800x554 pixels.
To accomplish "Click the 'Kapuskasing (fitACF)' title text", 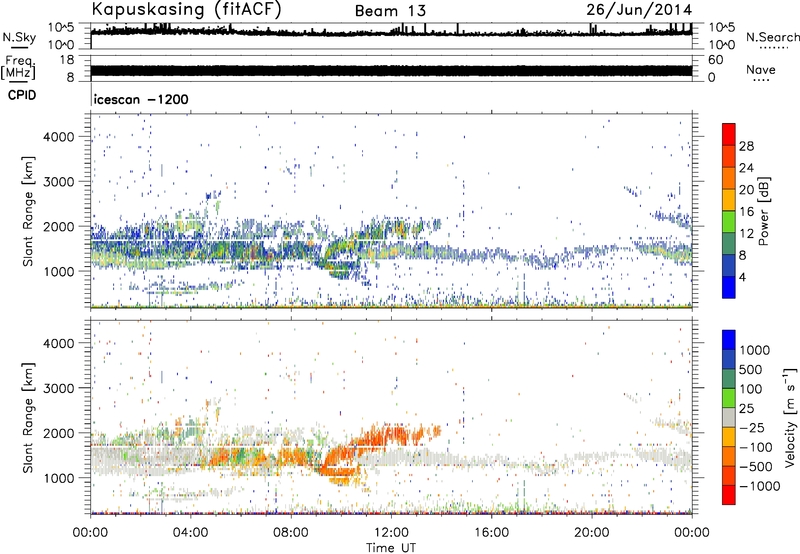I will tap(186, 10).
